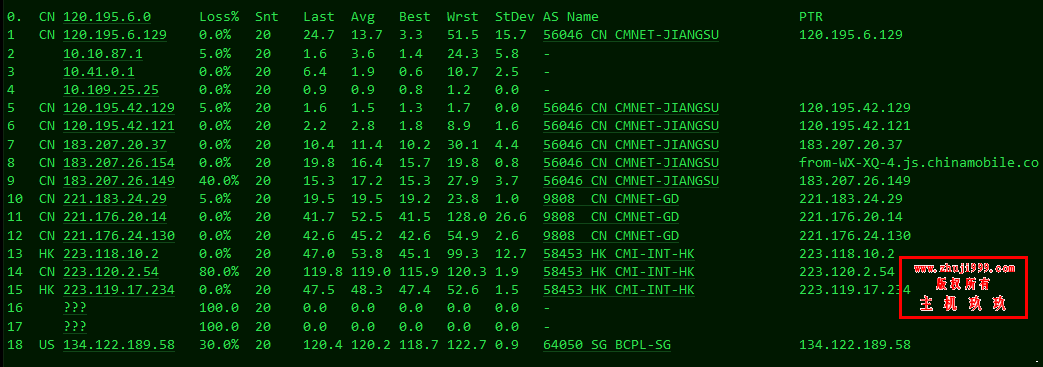Click hop 1's 56046 CN CMNET-JIANGSU link
Screen dimensions: 1043x367
click(x=631, y=35)
